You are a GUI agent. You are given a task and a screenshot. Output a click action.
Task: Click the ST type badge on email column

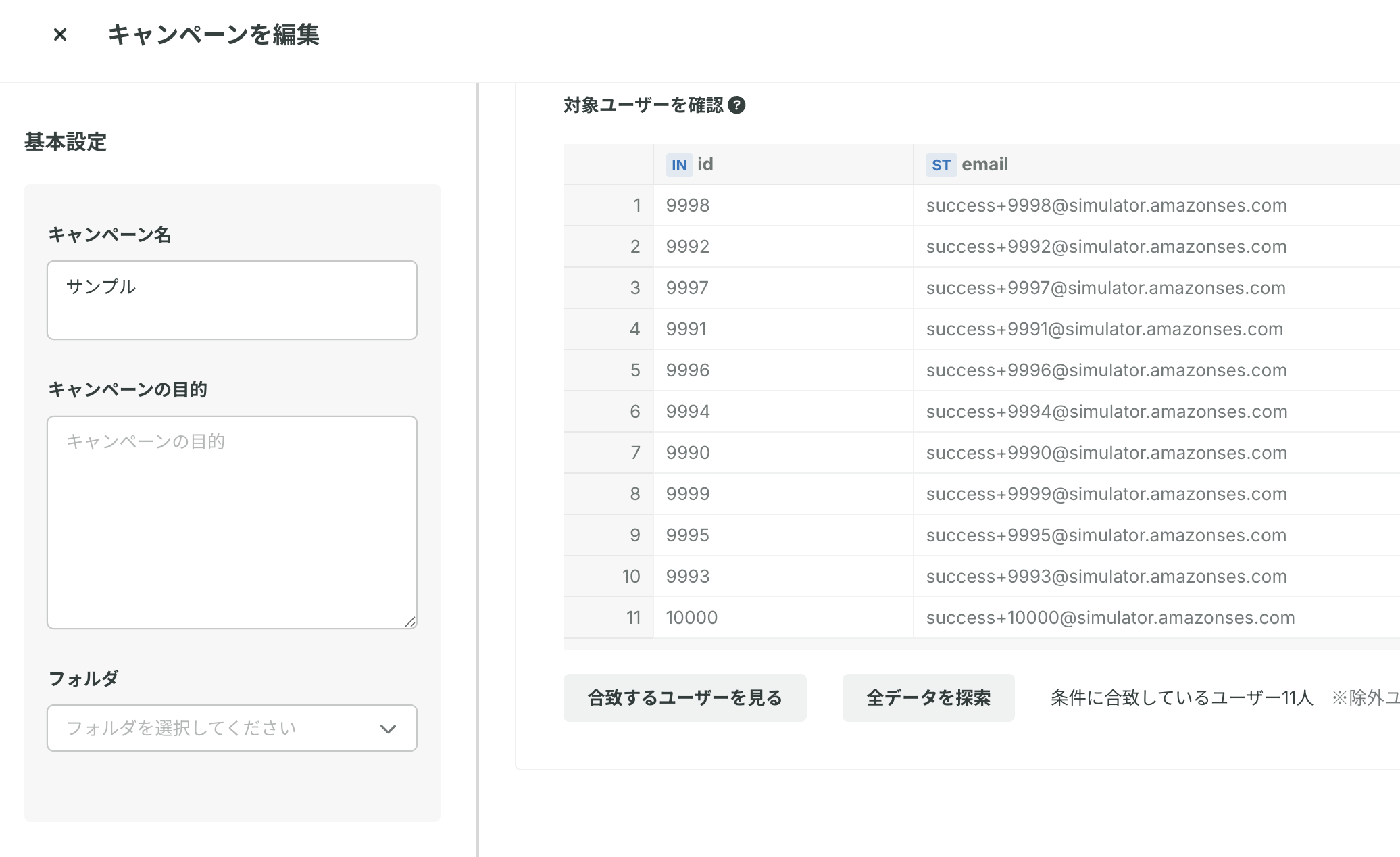click(941, 165)
